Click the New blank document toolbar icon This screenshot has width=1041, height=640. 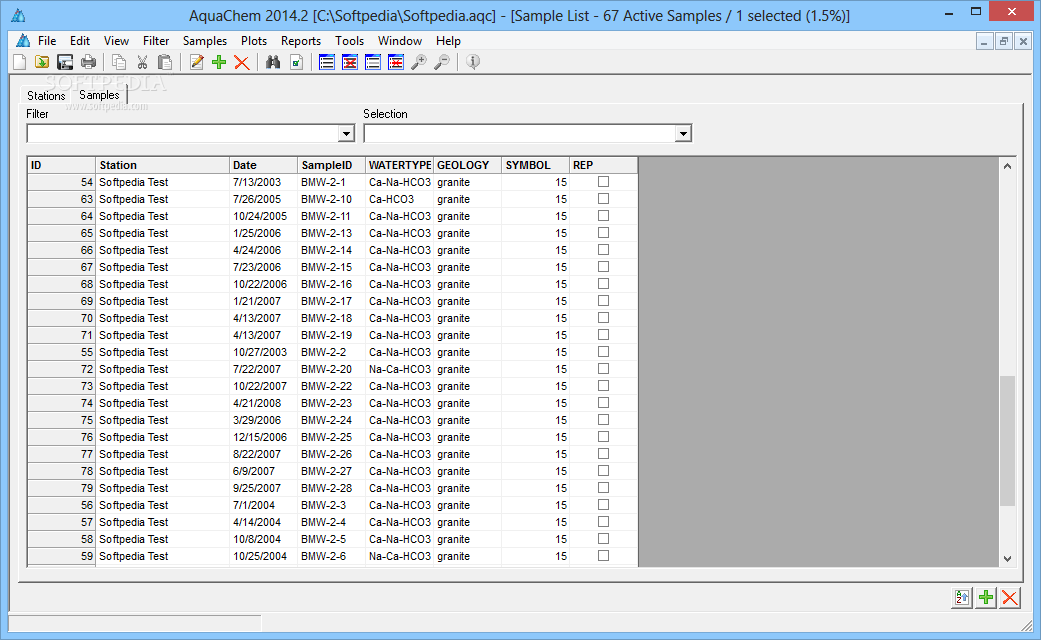point(20,62)
